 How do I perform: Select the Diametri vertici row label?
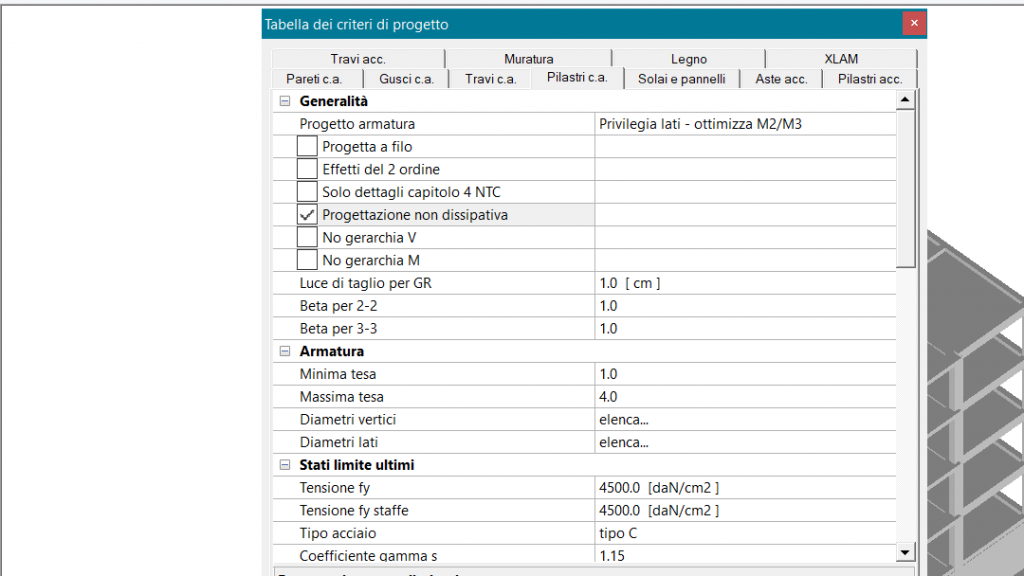coord(348,419)
